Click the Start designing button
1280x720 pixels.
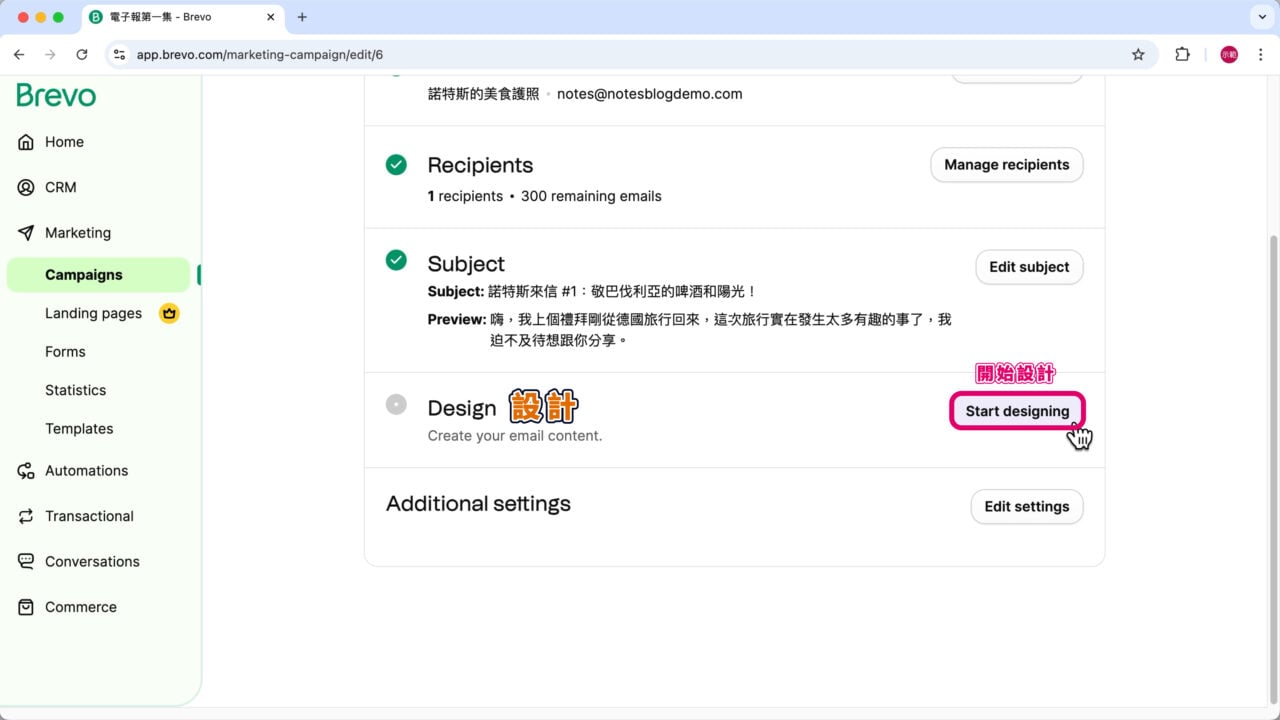[1017, 411]
